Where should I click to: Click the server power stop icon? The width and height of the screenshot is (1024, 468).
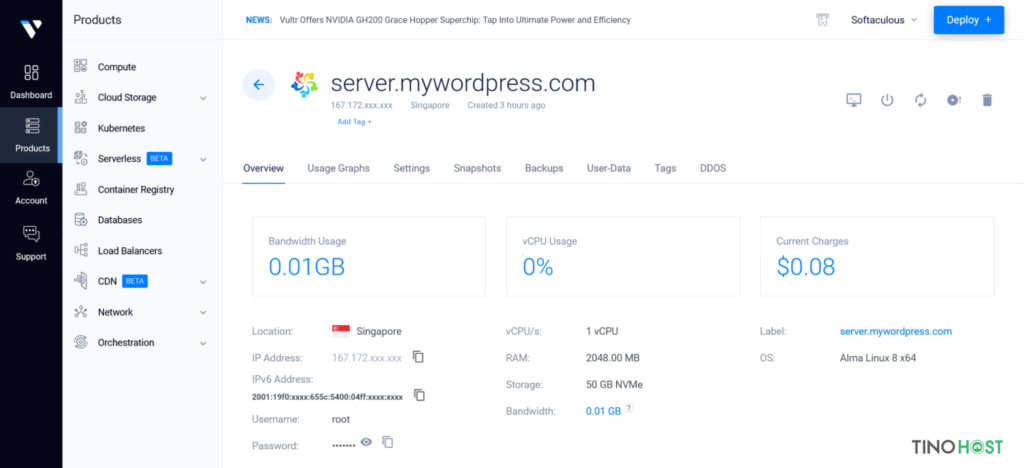[887, 100]
